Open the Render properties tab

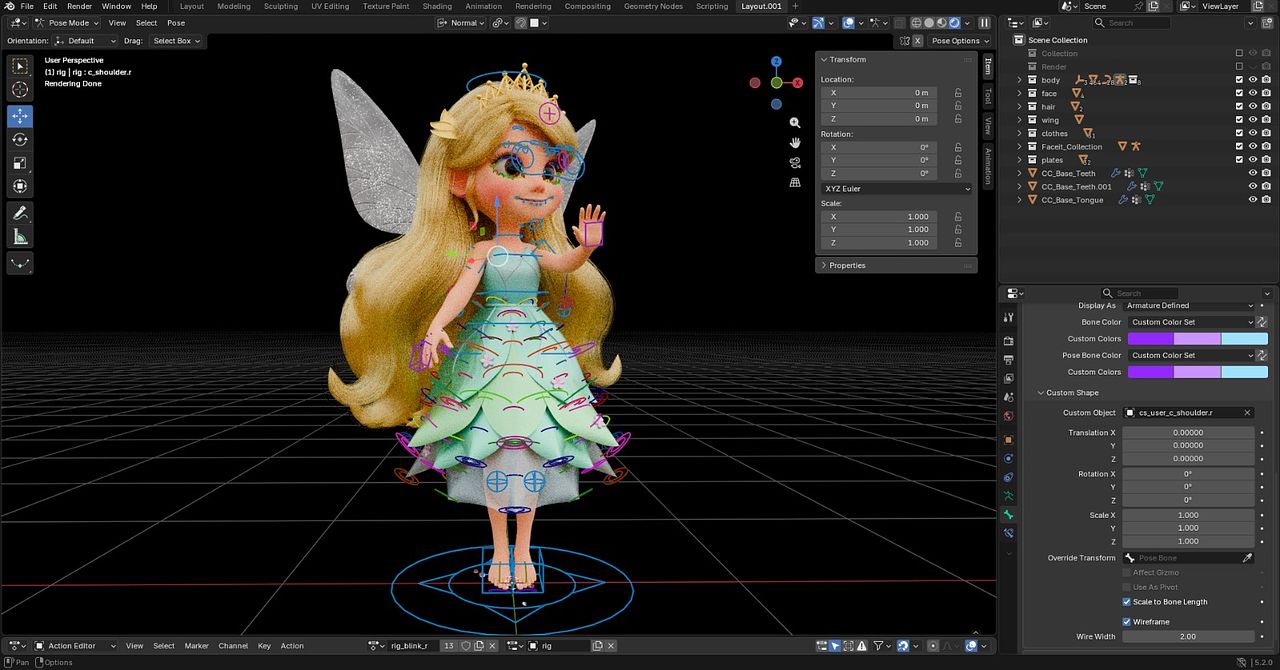[1008, 341]
